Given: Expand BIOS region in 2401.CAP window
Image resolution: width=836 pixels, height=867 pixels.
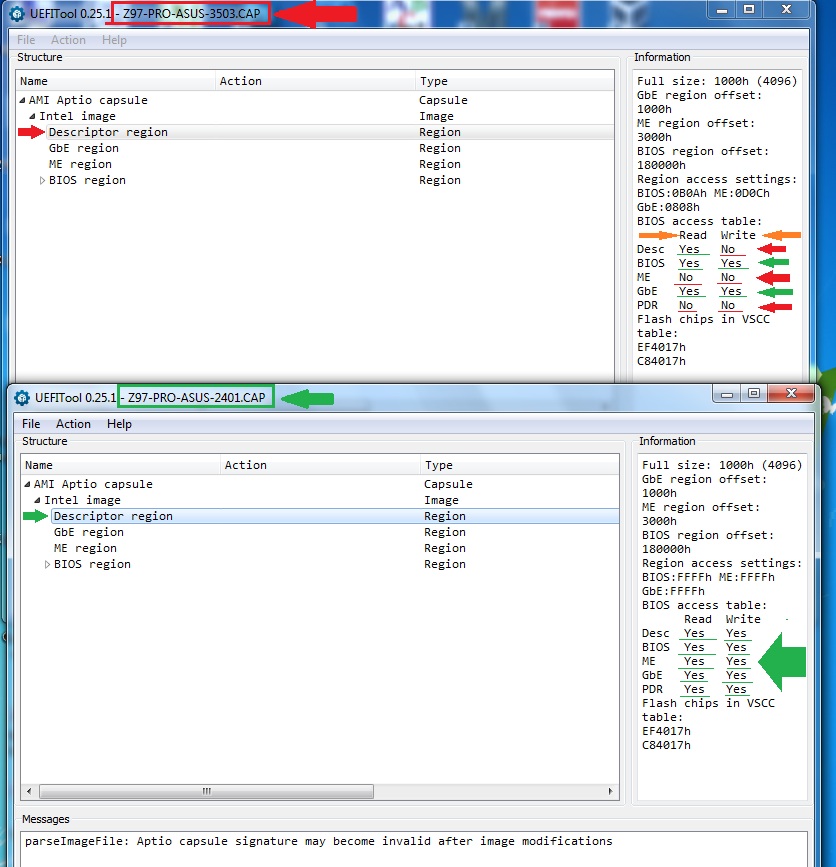Looking at the screenshot, I should tap(47, 565).
